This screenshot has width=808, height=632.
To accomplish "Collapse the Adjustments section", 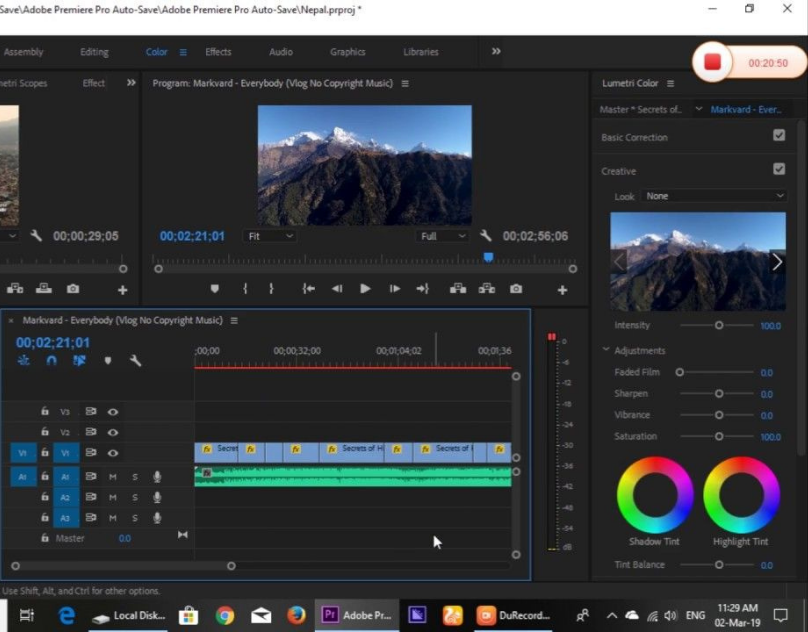I will (x=606, y=350).
